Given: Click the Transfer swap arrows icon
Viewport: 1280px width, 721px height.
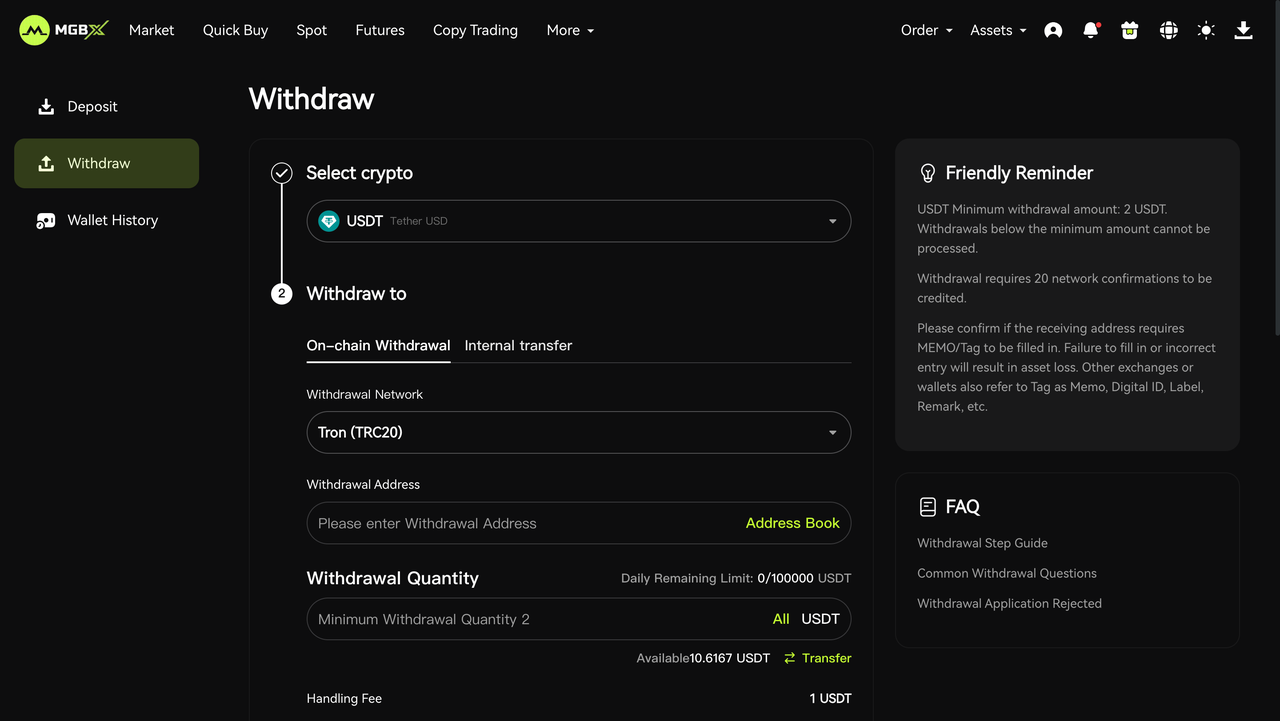Looking at the screenshot, I should click(x=790, y=658).
